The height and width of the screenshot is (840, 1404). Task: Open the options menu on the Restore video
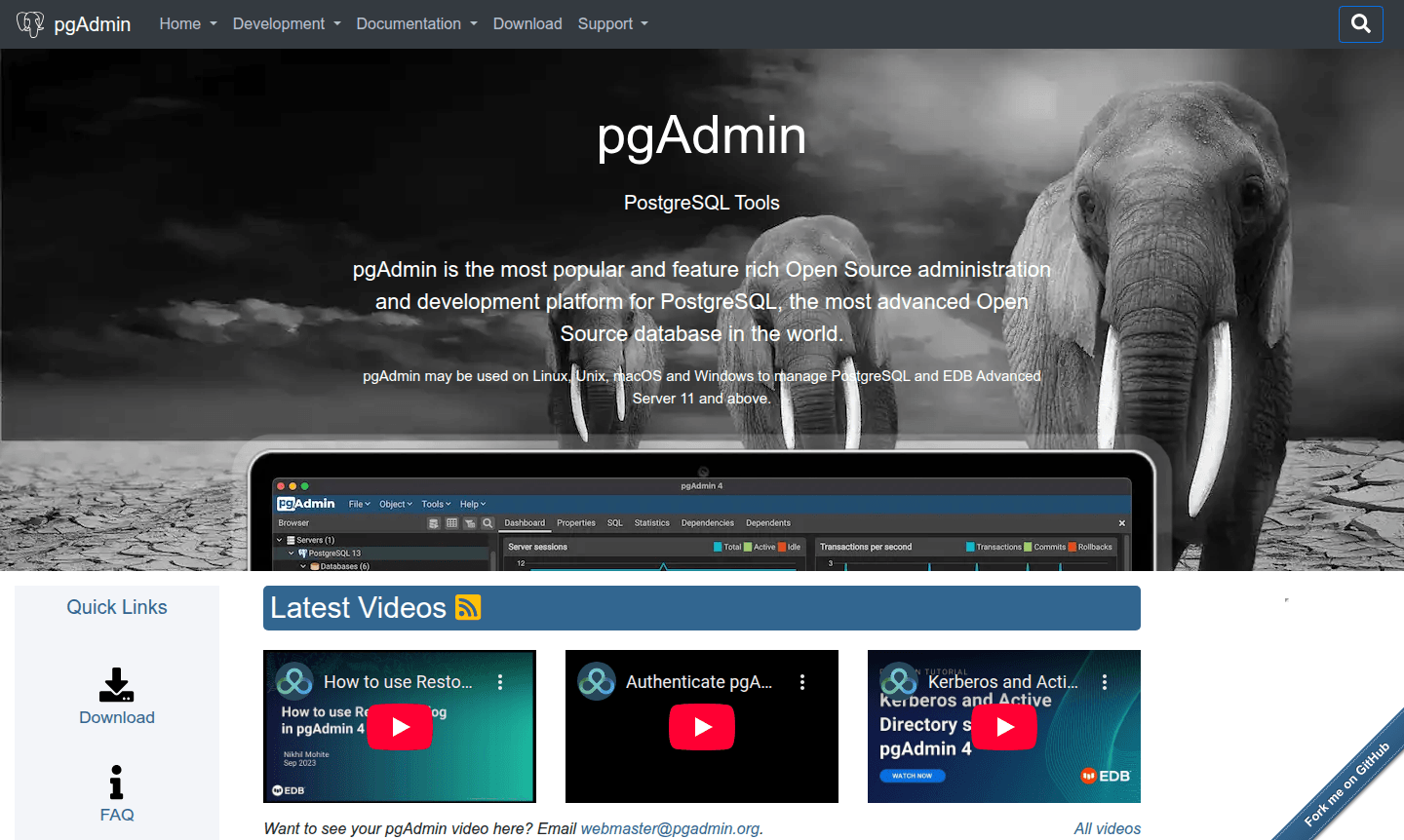click(x=500, y=682)
